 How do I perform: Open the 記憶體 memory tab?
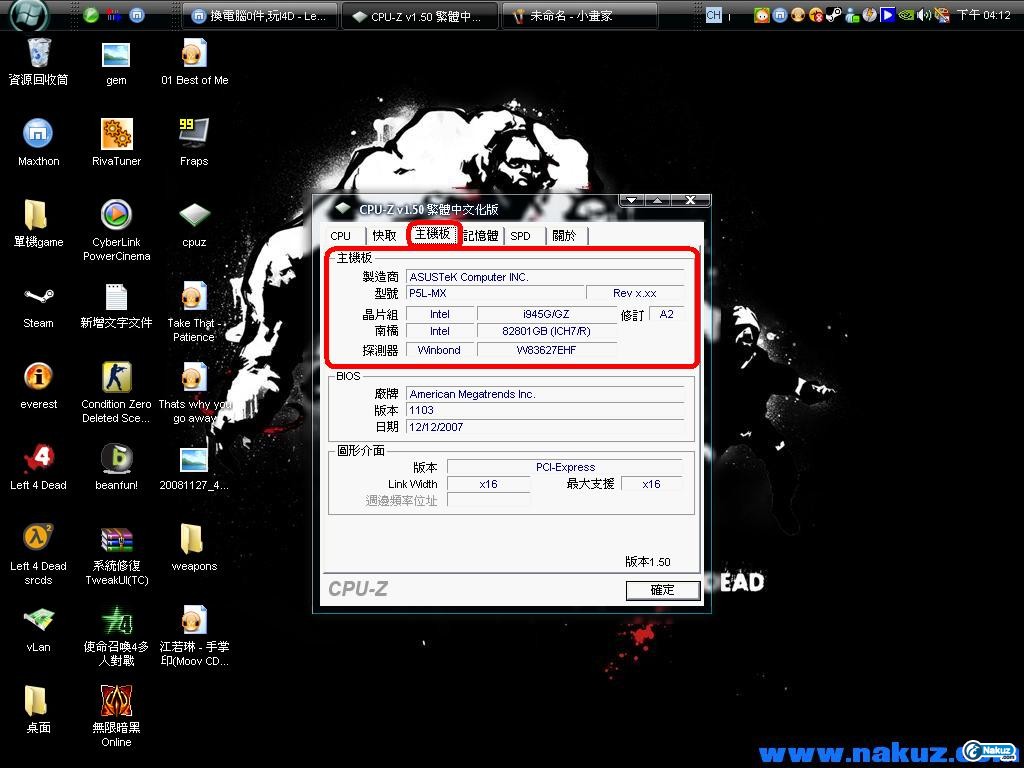tap(481, 236)
